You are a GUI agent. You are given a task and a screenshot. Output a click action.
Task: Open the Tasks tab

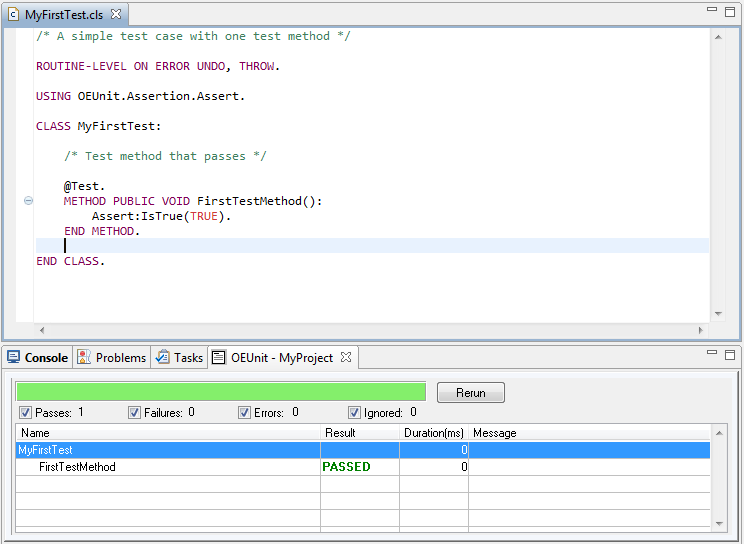pyautogui.click(x=180, y=357)
